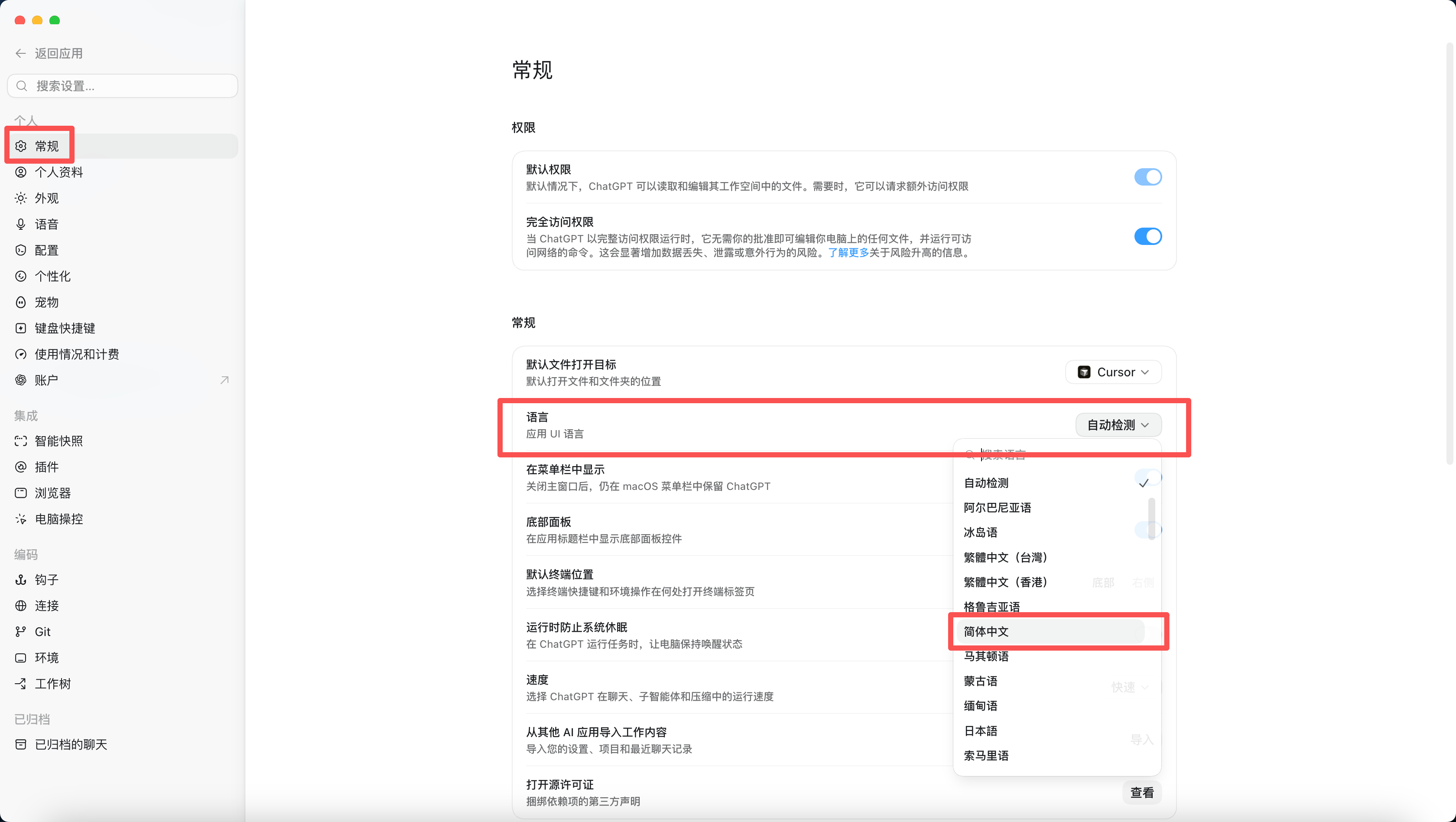Click the language list scrollbar thumb
Image resolution: width=1456 pixels, height=822 pixels.
(x=1151, y=519)
